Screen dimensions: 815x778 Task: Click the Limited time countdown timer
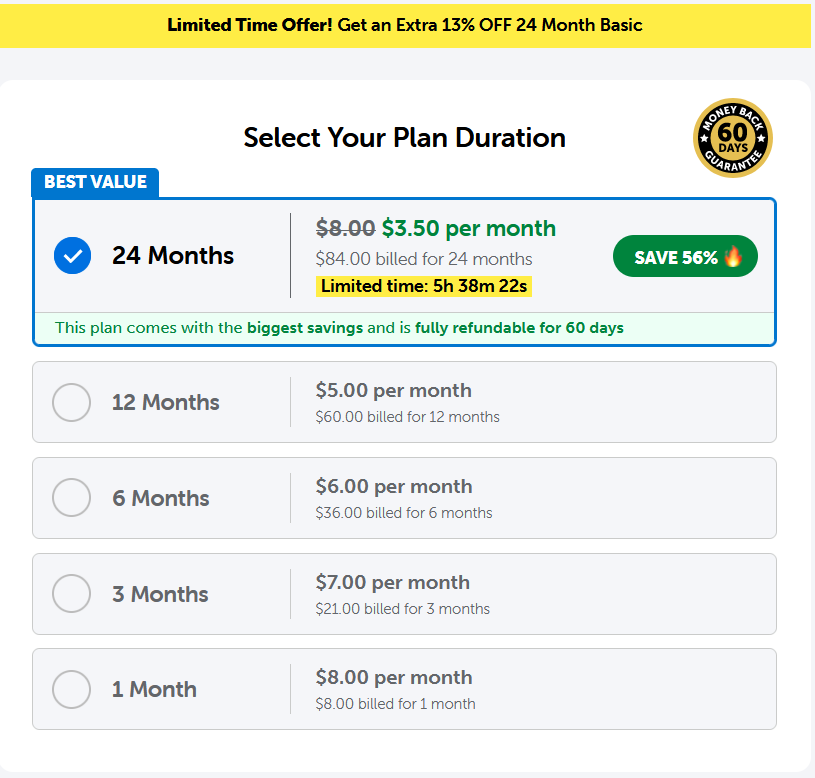point(424,287)
